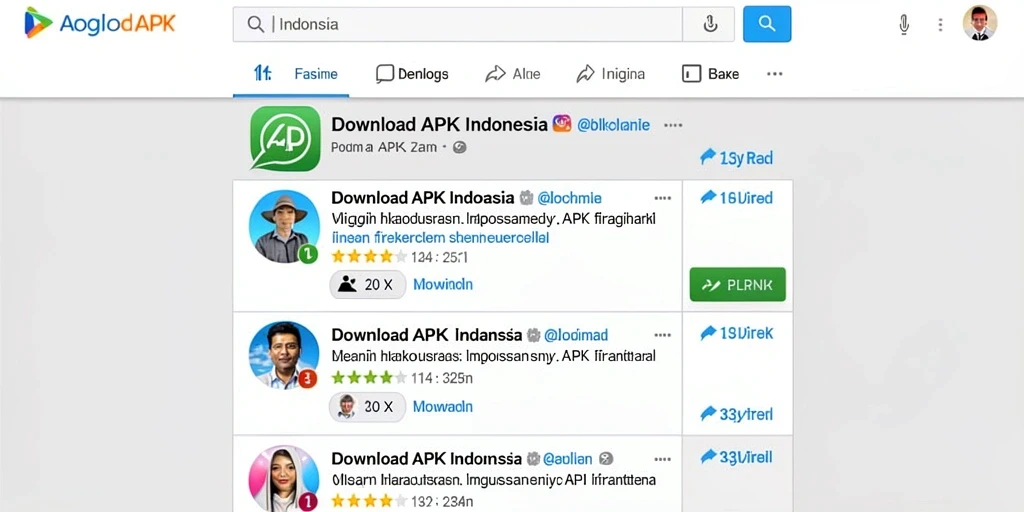Click the star rating above the '20 X' button
The height and width of the screenshot is (512, 1024).
tap(369, 256)
